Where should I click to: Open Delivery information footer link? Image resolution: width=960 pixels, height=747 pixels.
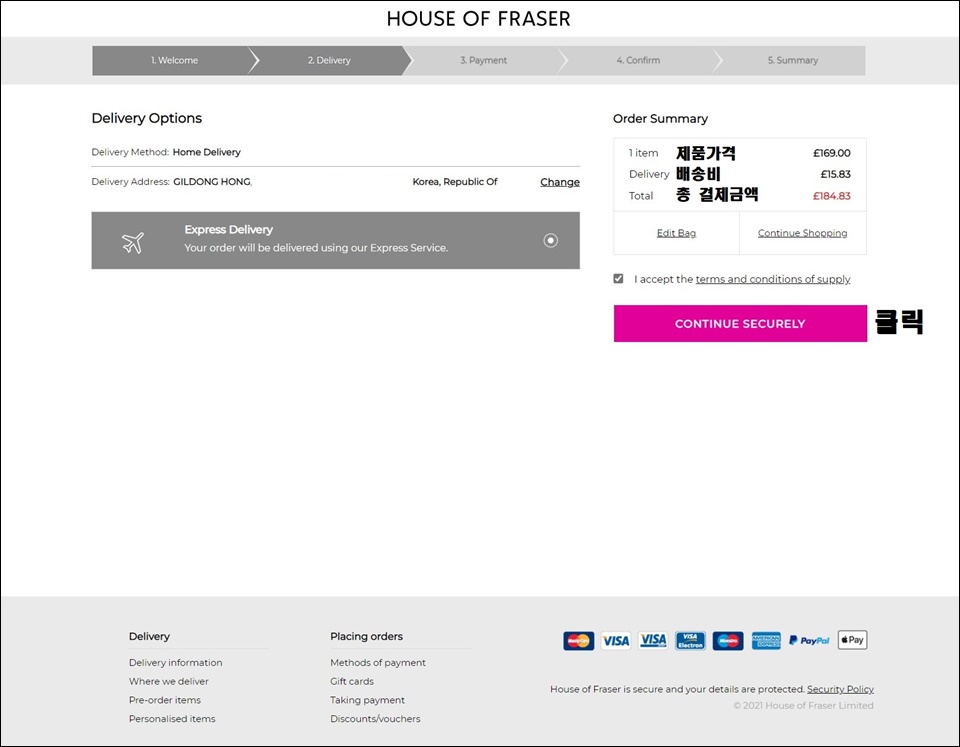(x=176, y=663)
